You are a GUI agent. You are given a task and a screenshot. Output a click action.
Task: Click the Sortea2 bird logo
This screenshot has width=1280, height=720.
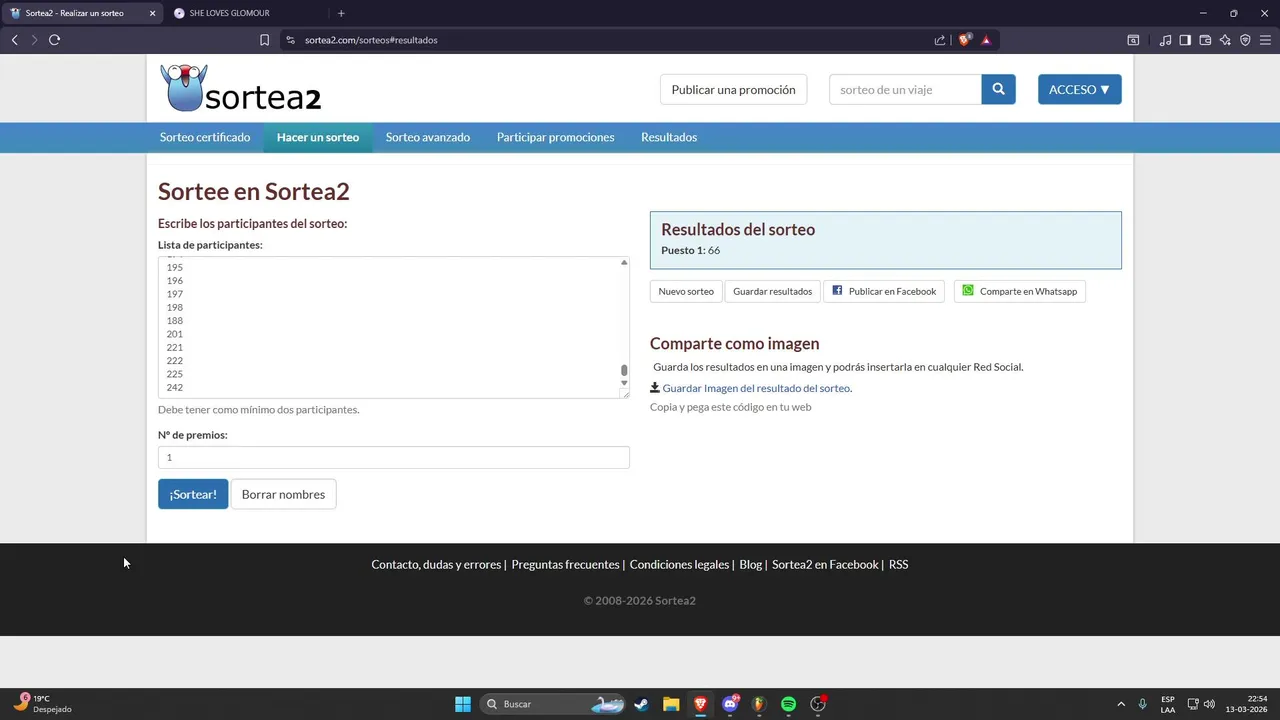pos(240,89)
